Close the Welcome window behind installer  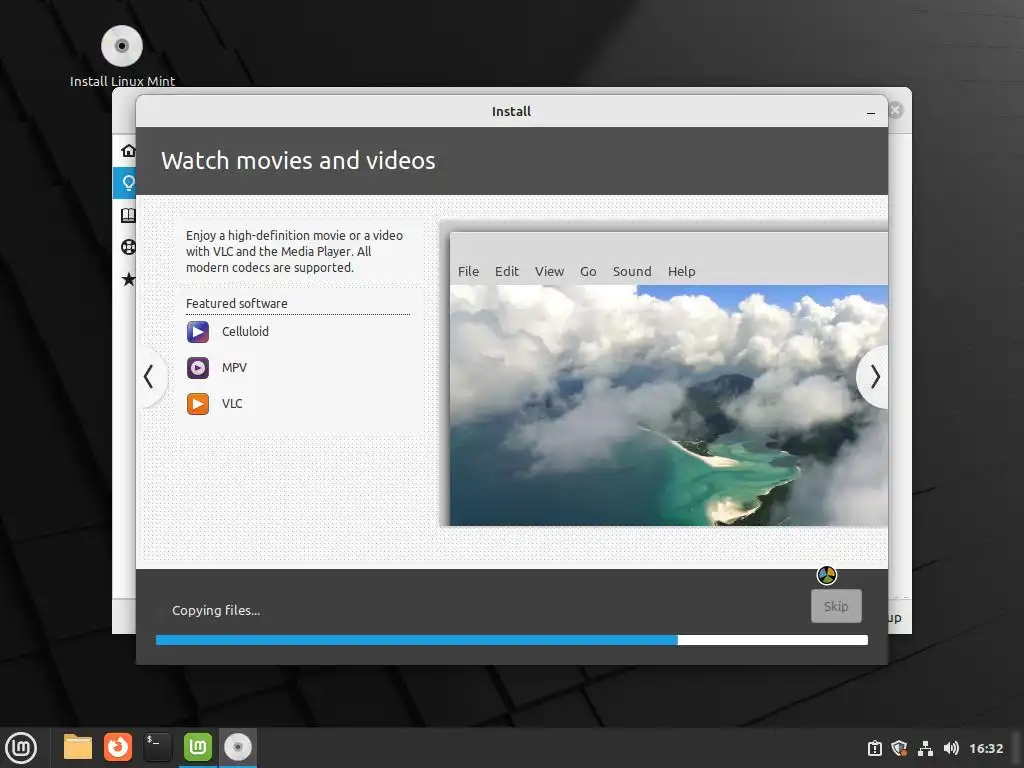click(x=896, y=110)
